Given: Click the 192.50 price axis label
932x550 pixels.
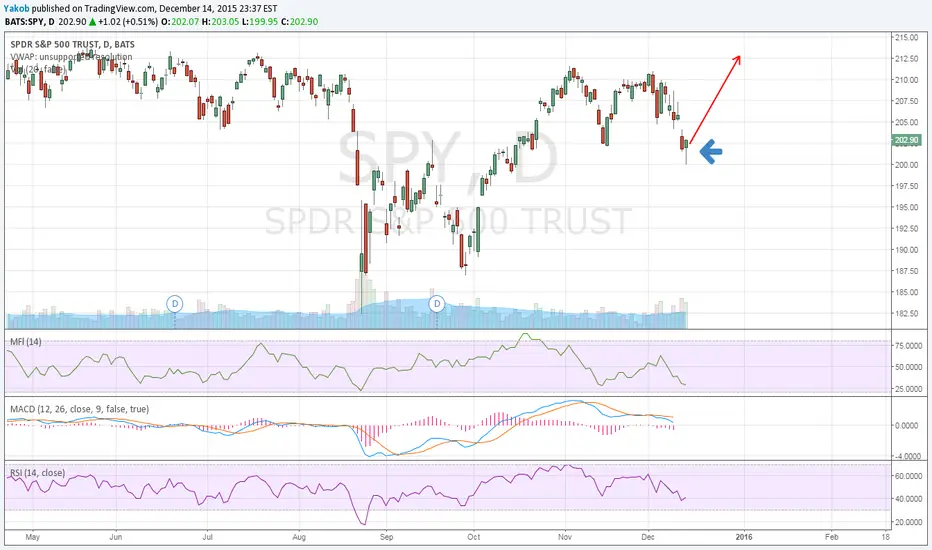Looking at the screenshot, I should (907, 228).
